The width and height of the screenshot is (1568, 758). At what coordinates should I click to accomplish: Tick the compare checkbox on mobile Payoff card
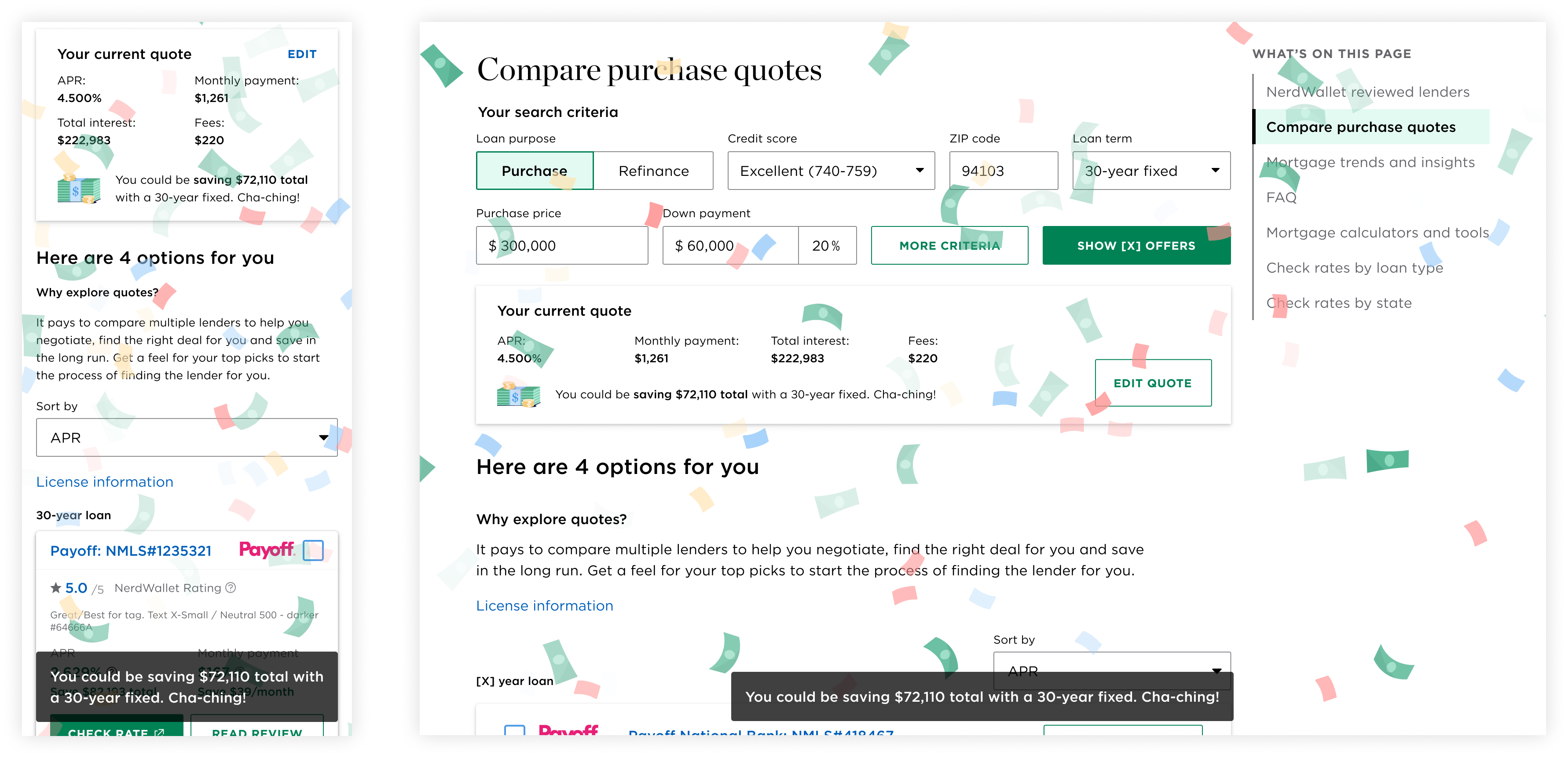(313, 550)
